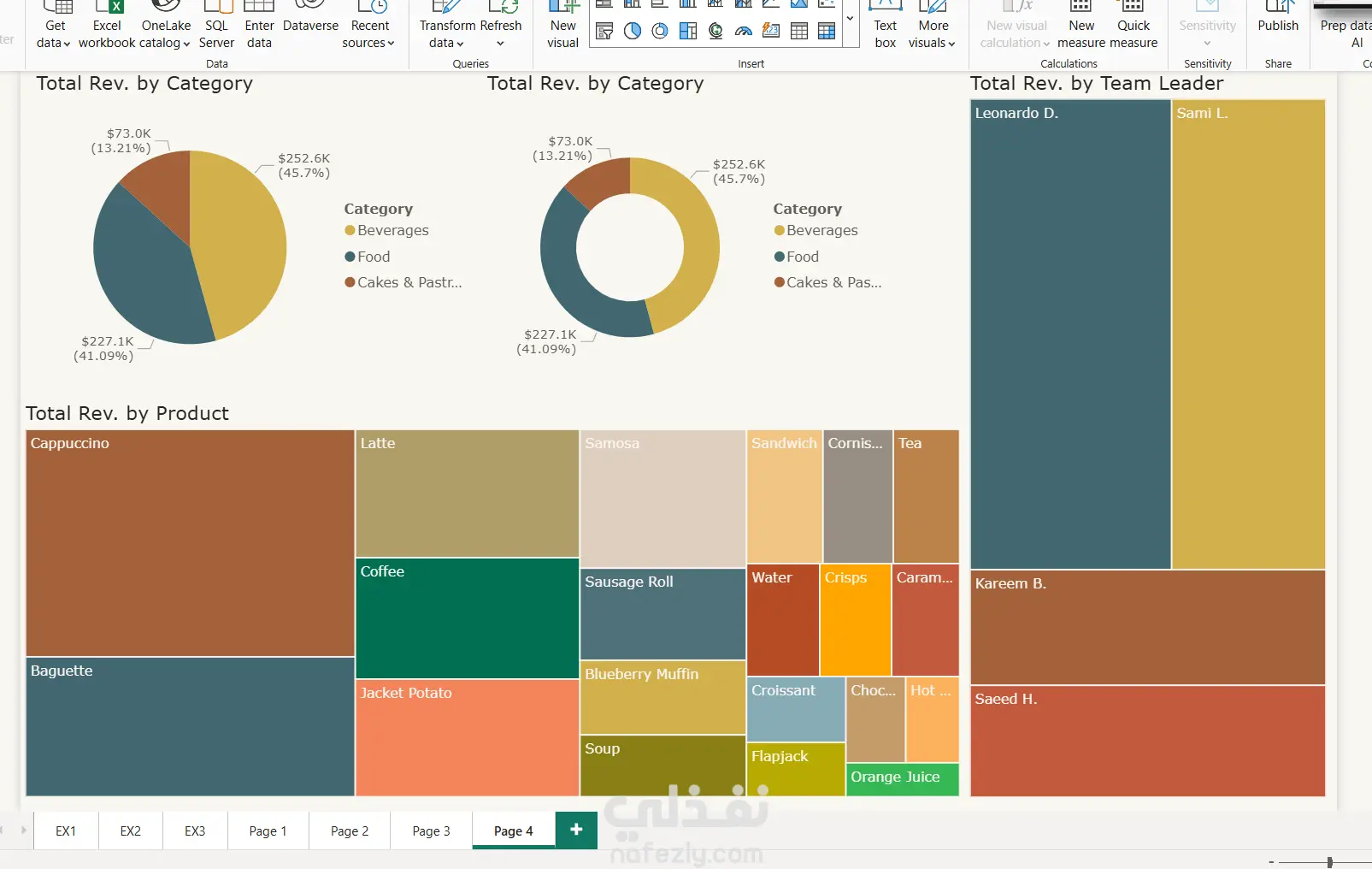This screenshot has width=1372, height=869.
Task: Add a card visual from gallery
Action: pos(771,31)
